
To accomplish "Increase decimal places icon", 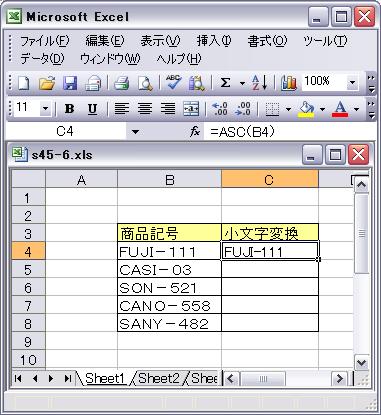I will pyautogui.click(x=220, y=109).
